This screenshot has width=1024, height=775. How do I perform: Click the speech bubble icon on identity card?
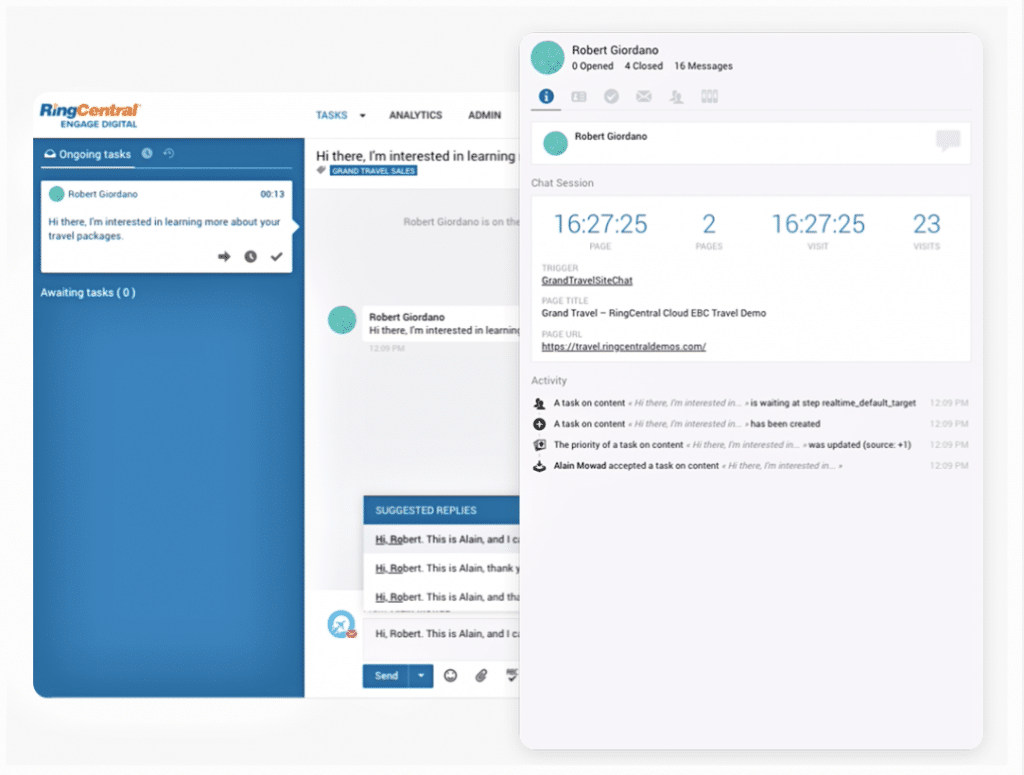pyautogui.click(x=947, y=141)
